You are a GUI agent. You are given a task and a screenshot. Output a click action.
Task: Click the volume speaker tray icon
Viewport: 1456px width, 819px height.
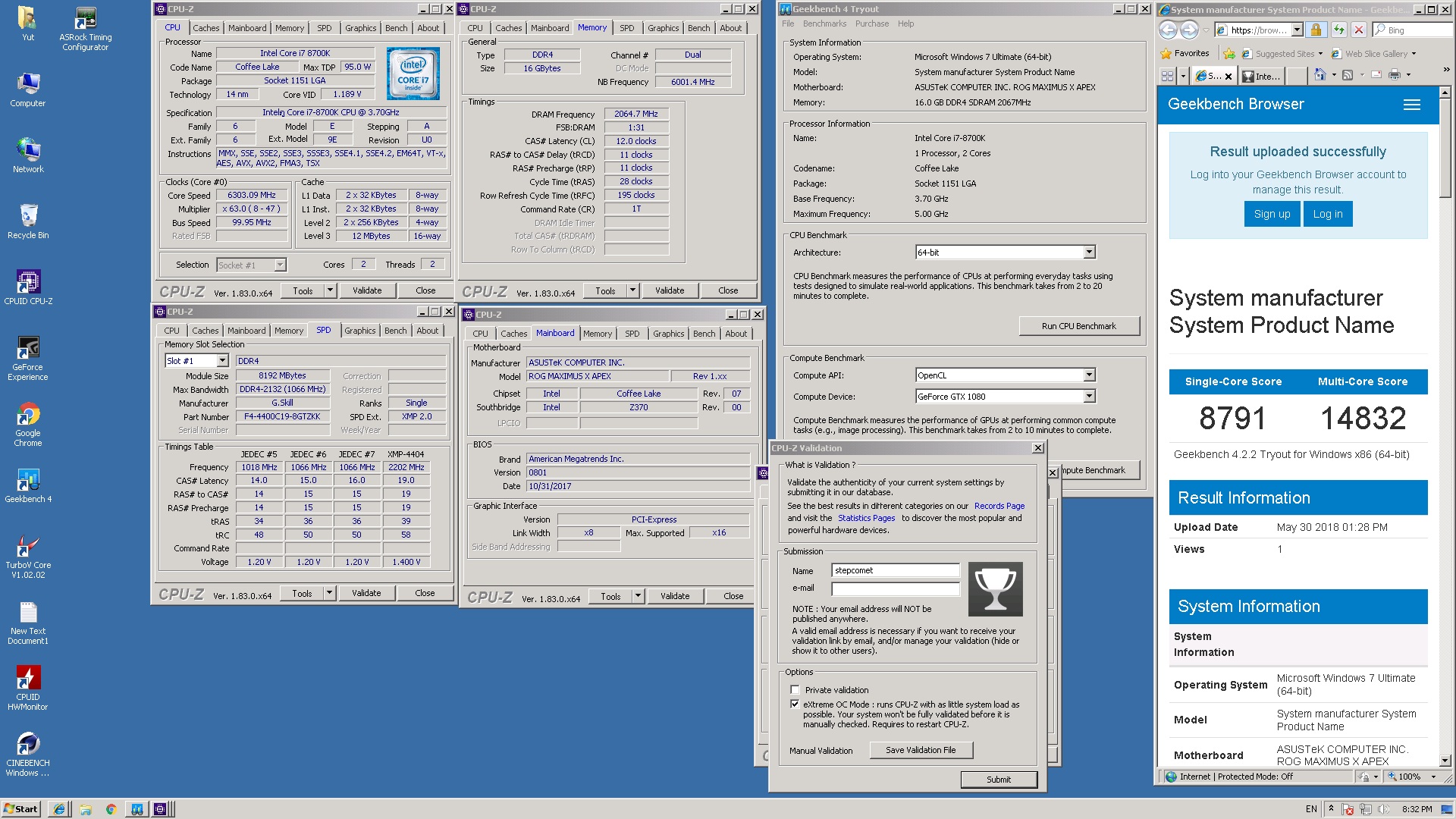tap(1383, 809)
